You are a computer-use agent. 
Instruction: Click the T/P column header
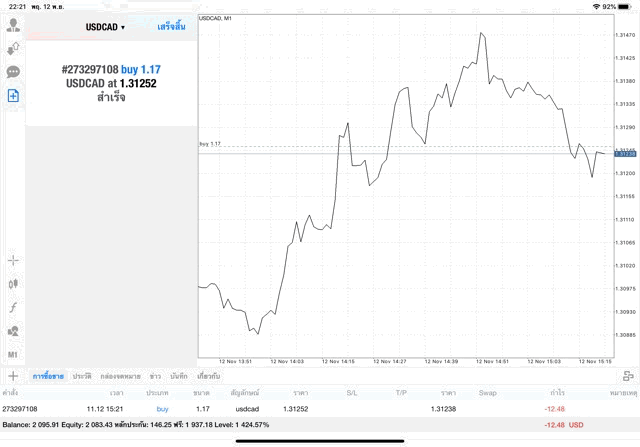coord(401,393)
